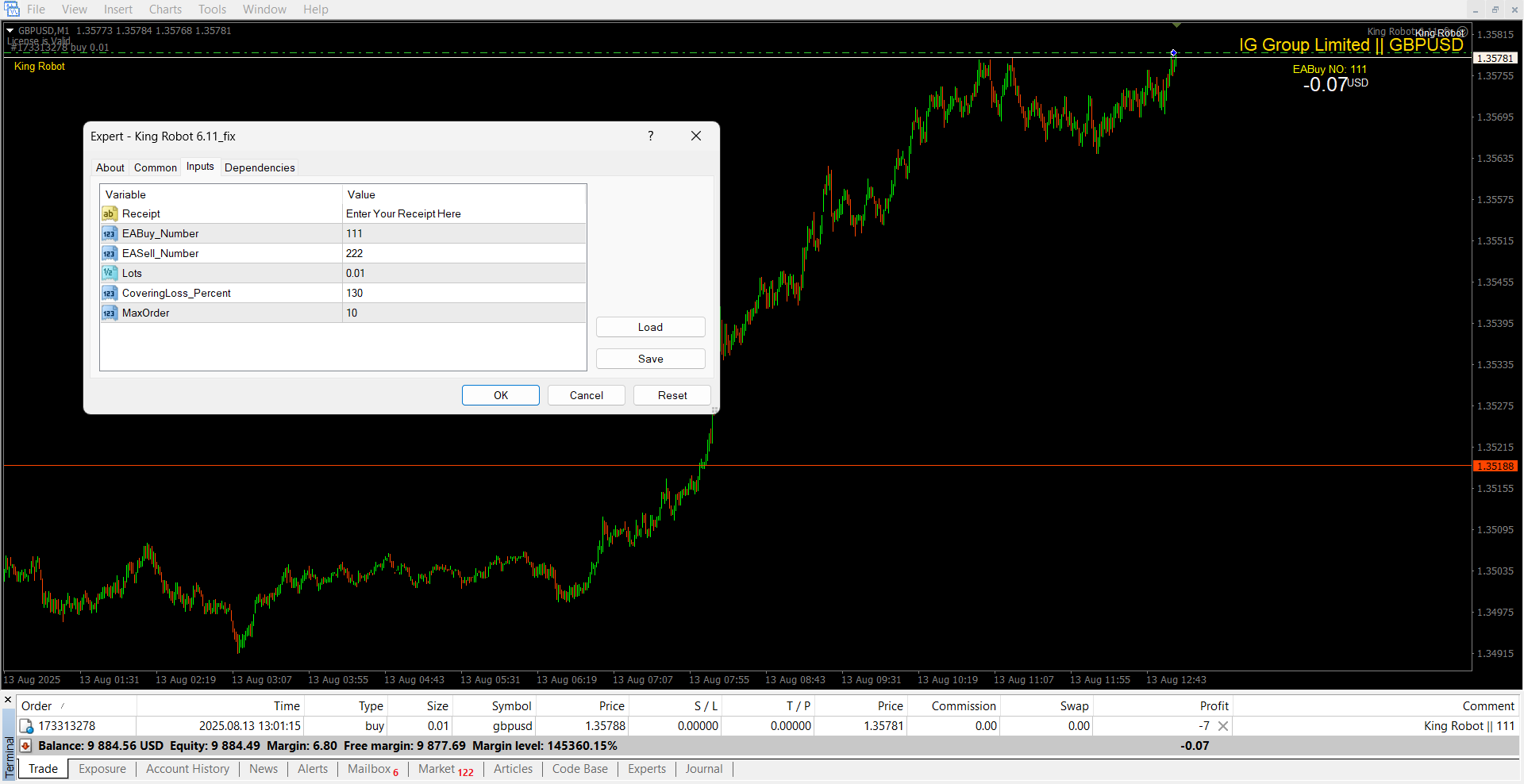Screen dimensions: 1524x784
Task: Click the order 173313278 document icon
Action: coord(26,726)
